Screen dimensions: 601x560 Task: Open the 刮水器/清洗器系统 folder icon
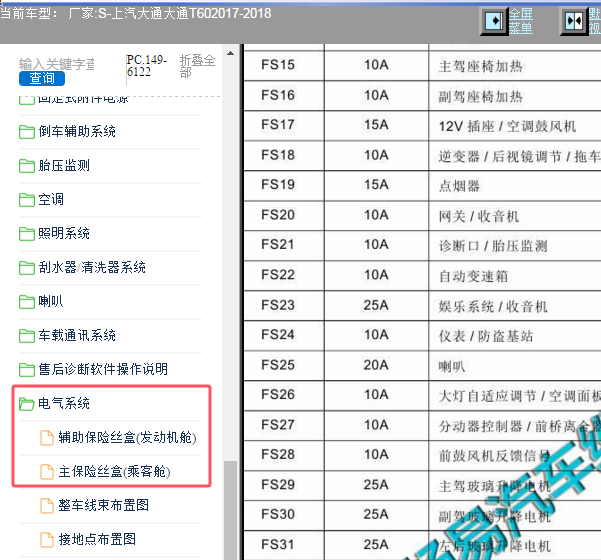click(27, 268)
